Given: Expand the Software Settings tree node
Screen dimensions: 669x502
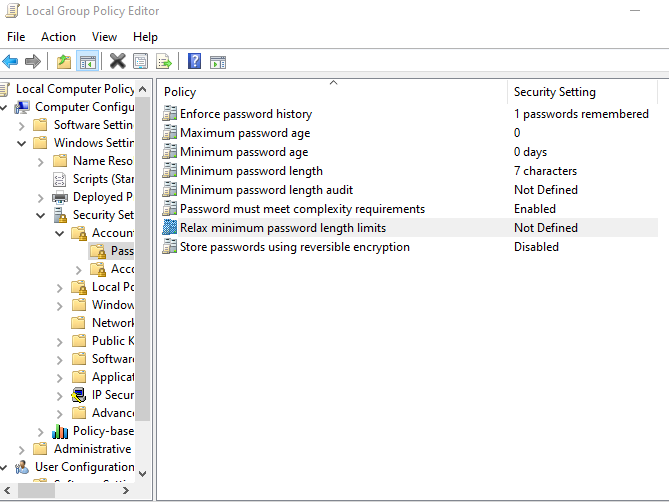Looking at the screenshot, I should pyautogui.click(x=22, y=125).
